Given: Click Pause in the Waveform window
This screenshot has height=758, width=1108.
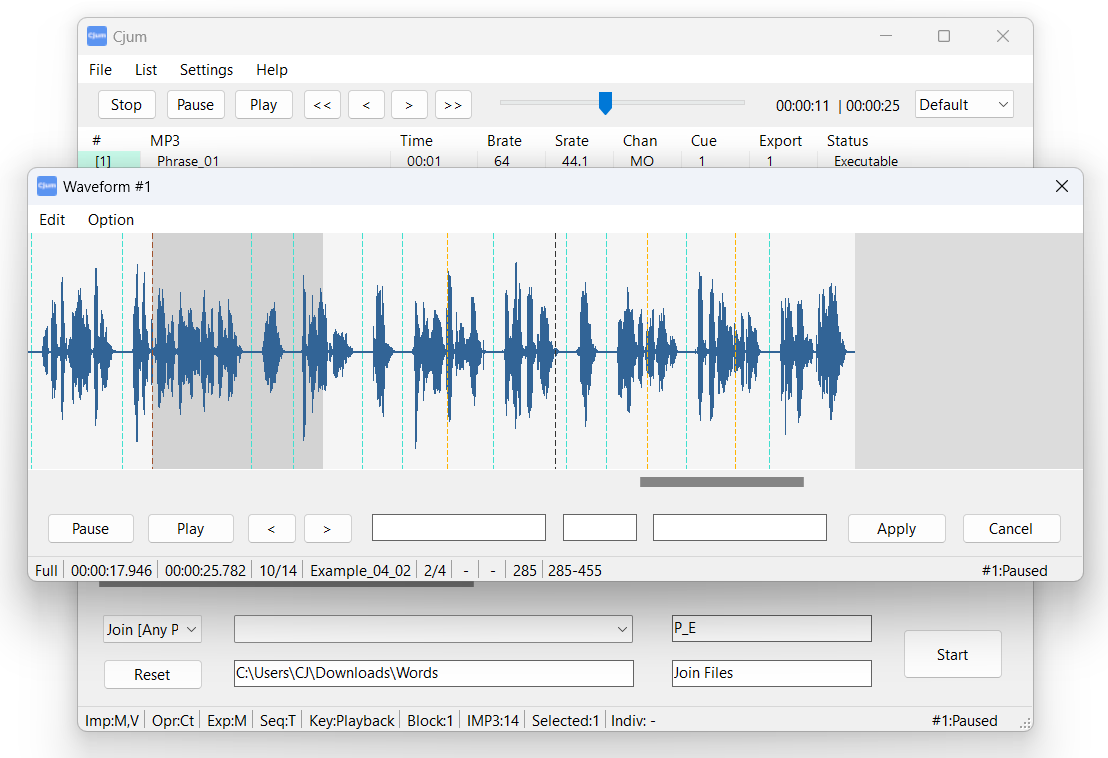Looking at the screenshot, I should tap(90, 528).
